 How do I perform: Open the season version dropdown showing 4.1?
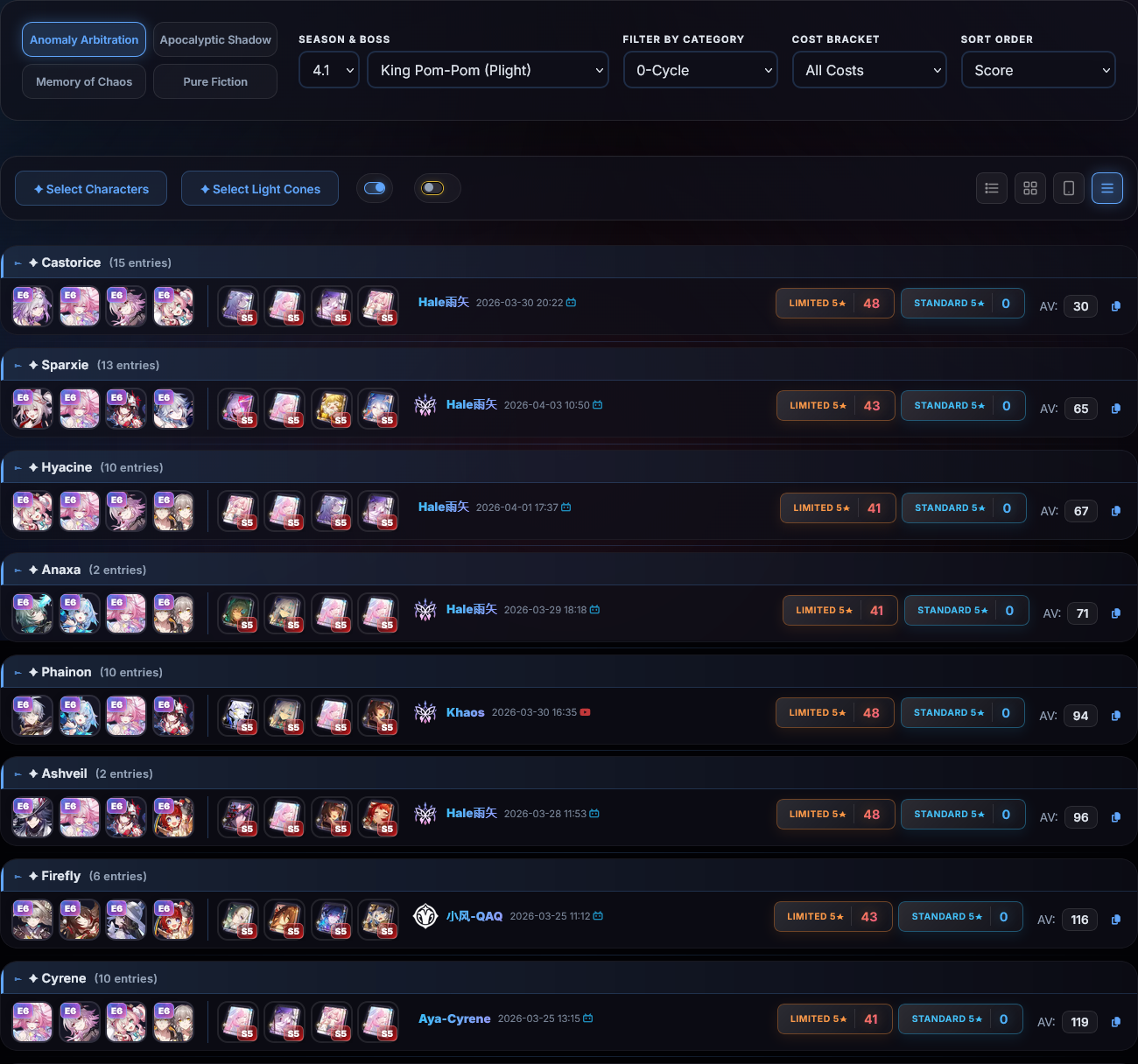pyautogui.click(x=330, y=70)
